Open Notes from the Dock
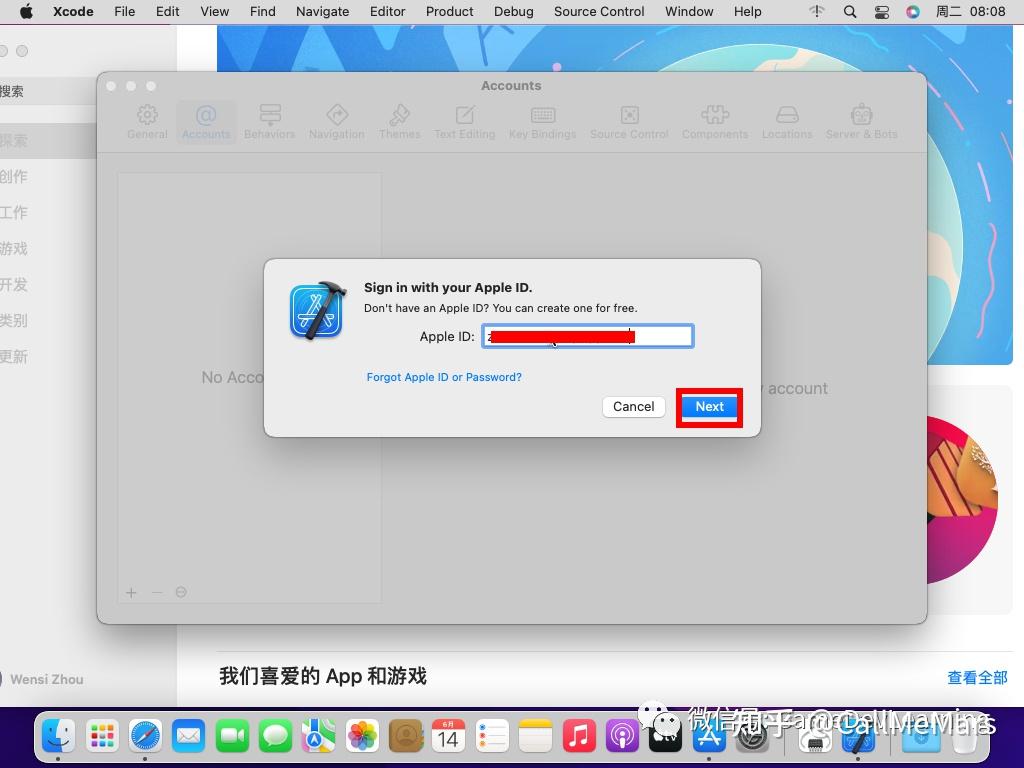The width and height of the screenshot is (1024, 768). click(x=536, y=736)
